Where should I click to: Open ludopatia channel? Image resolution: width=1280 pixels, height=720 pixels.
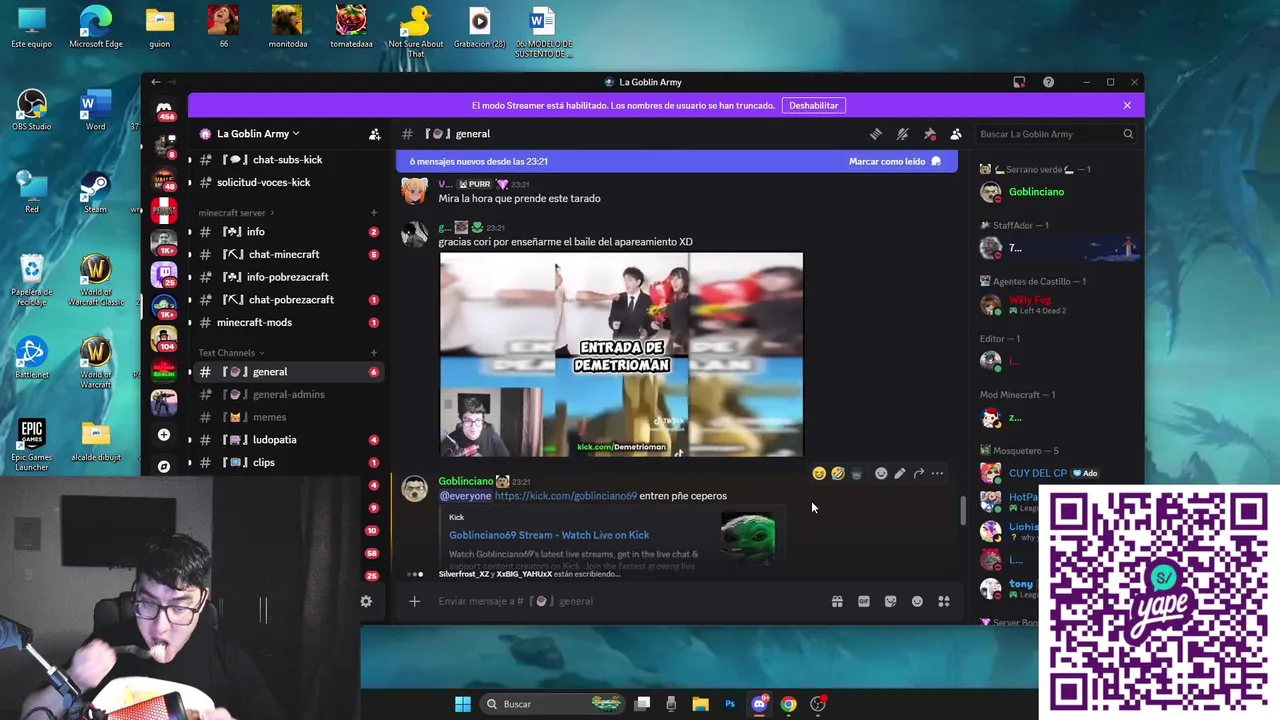288,440
